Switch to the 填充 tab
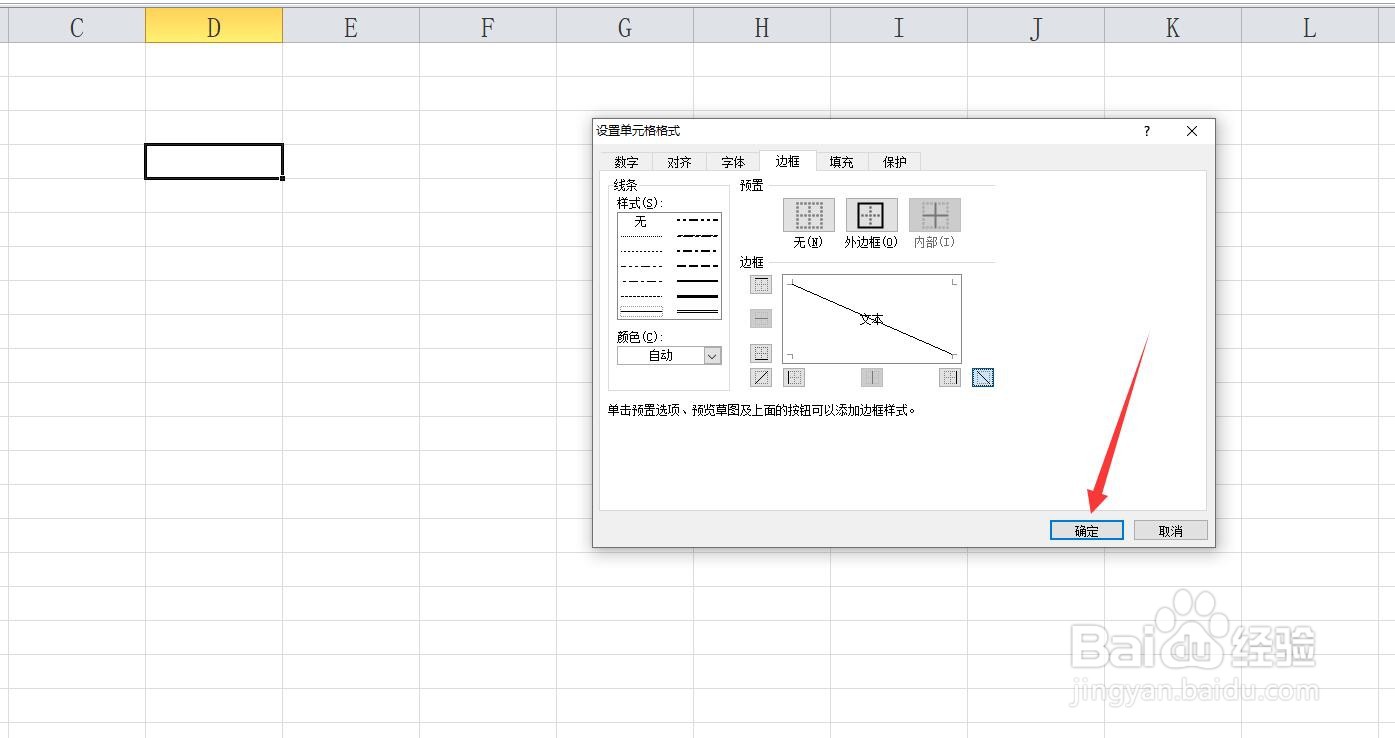The image size is (1395, 738). point(842,162)
